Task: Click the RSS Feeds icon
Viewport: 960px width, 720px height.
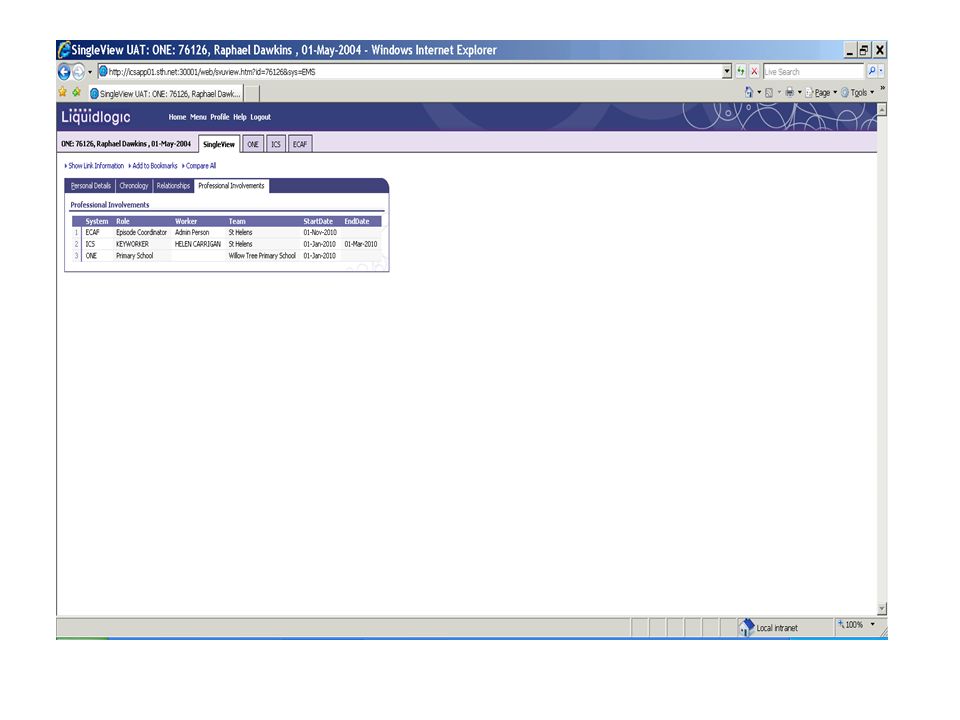Action: [769, 92]
